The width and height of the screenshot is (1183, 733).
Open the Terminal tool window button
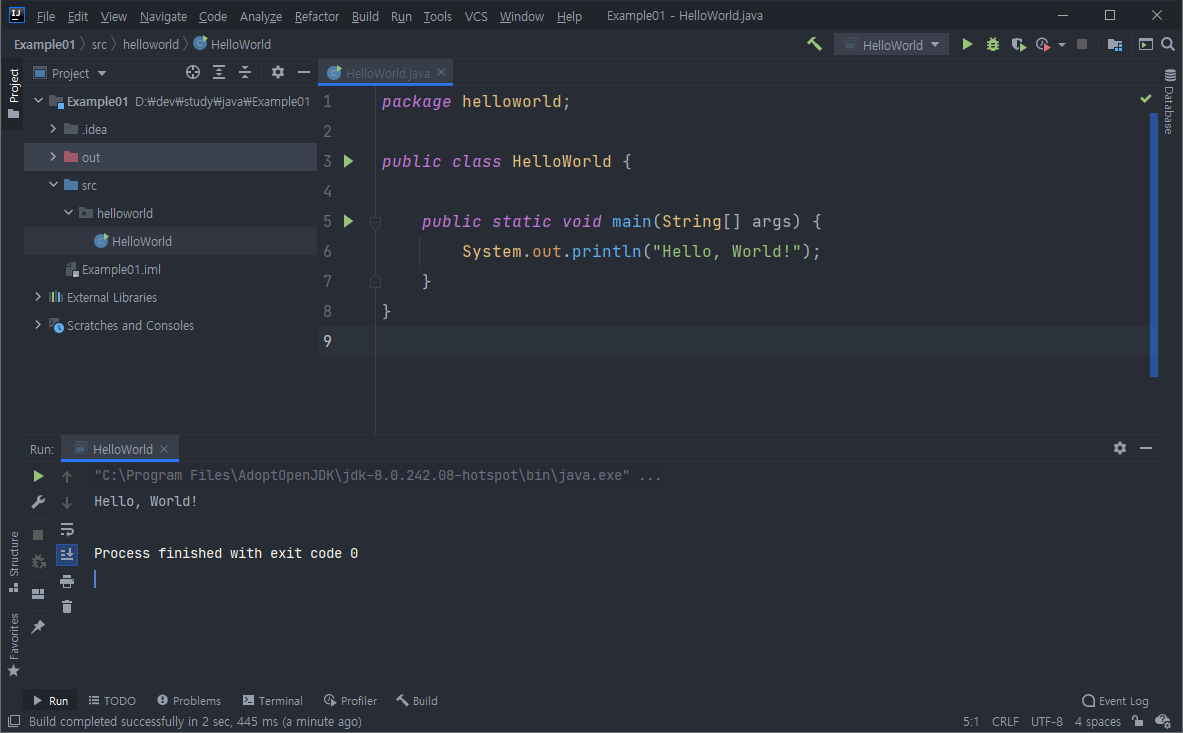[x=272, y=701]
